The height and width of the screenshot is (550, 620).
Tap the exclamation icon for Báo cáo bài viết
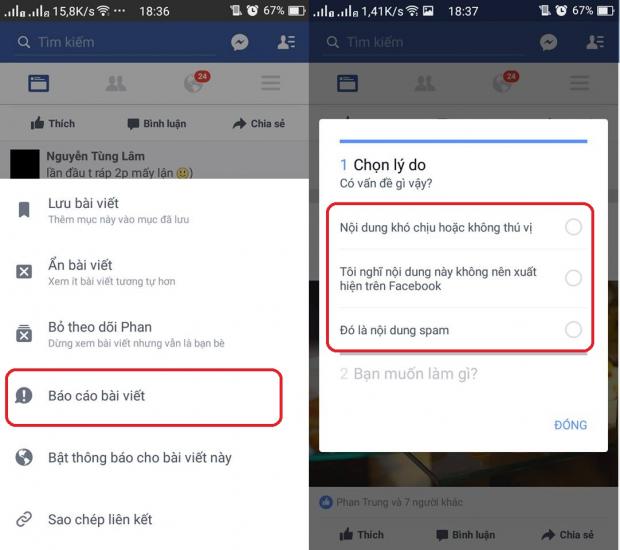coord(24,395)
